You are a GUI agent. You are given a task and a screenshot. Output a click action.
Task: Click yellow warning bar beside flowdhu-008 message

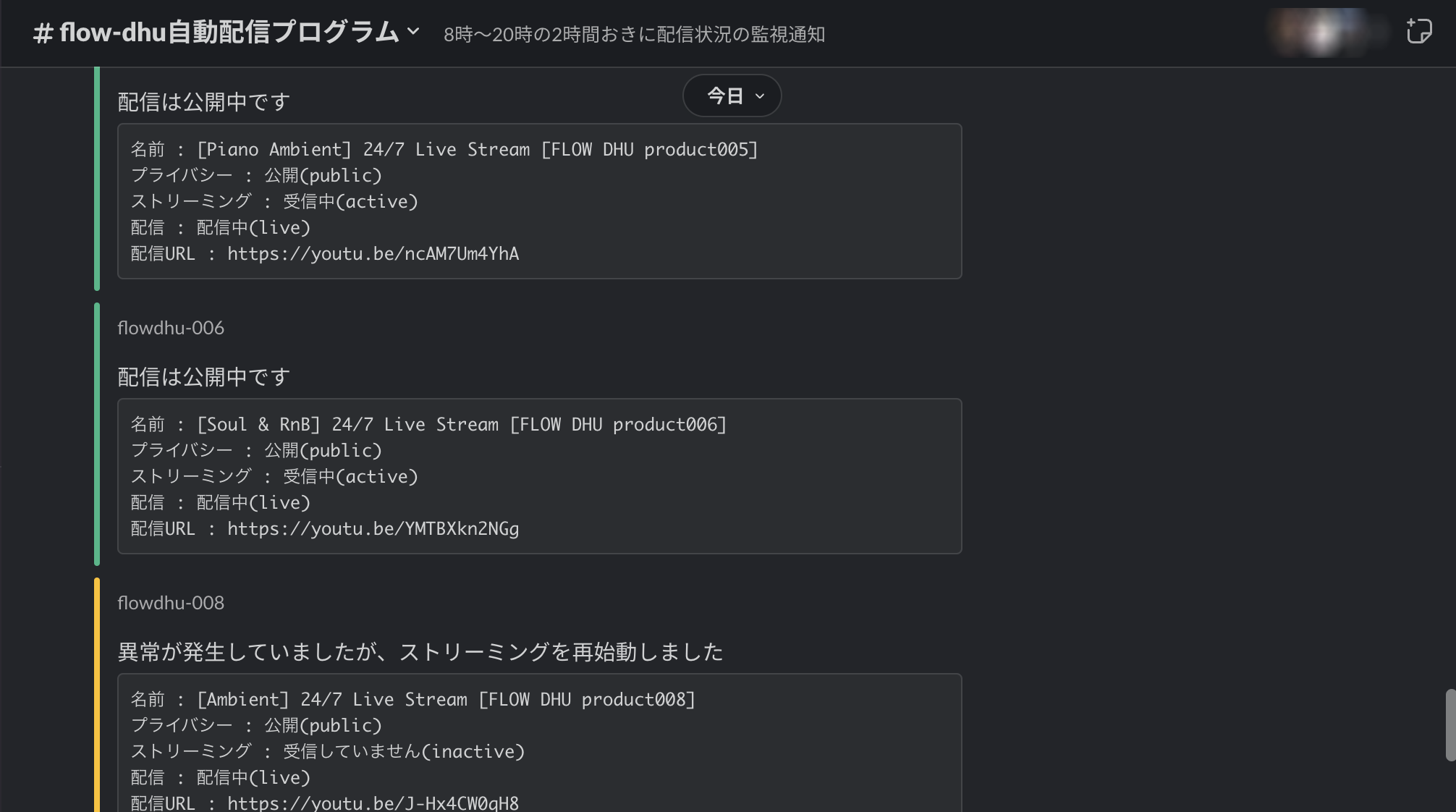click(x=97, y=695)
